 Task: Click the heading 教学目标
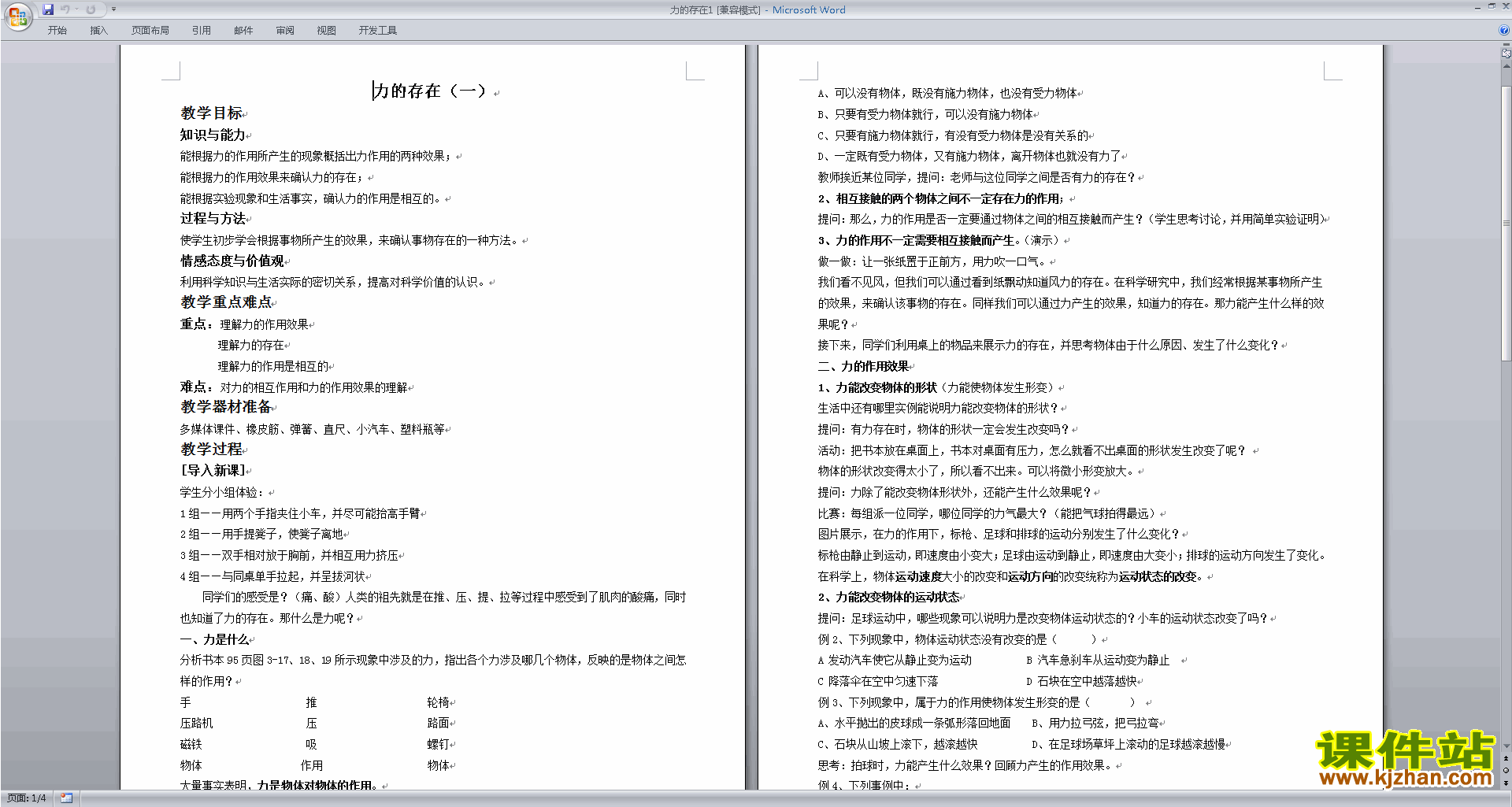pos(211,113)
